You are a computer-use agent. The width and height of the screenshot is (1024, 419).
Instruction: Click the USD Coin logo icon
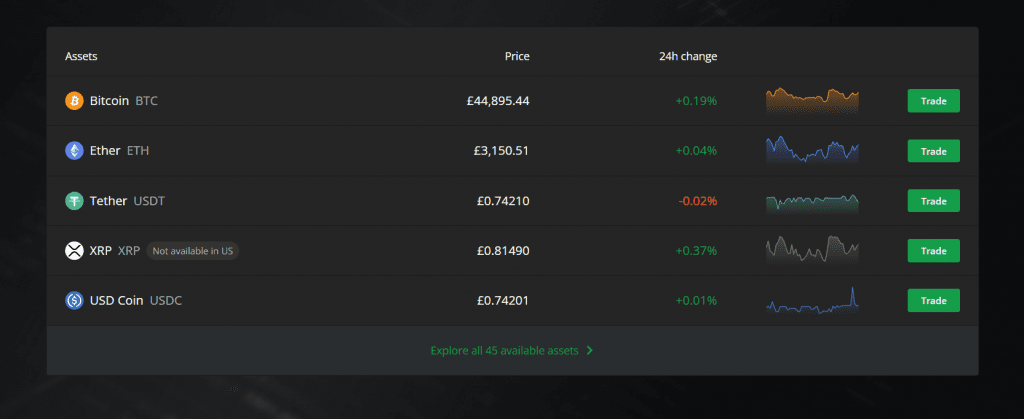74,300
